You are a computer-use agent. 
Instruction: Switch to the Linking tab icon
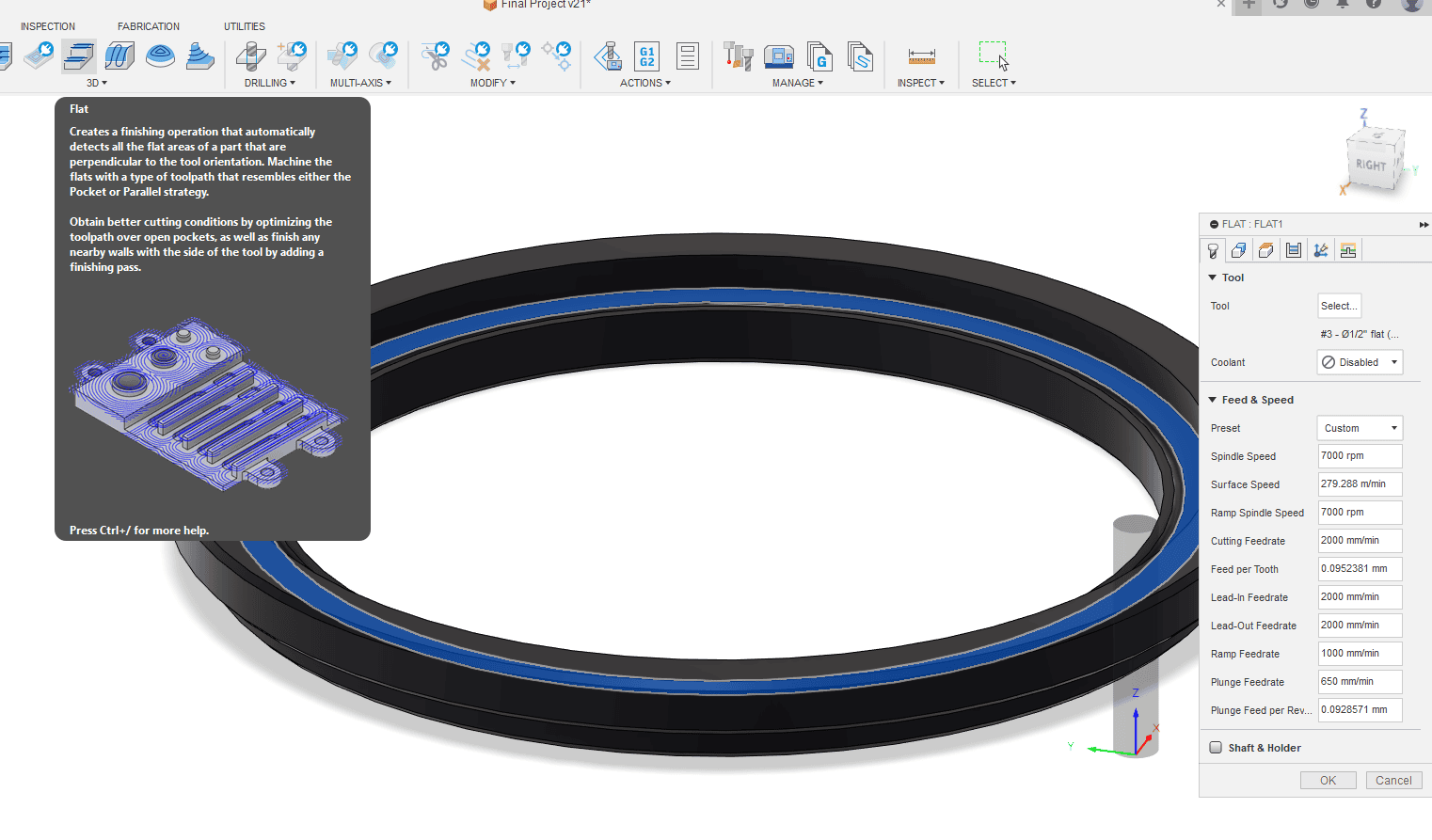[1321, 250]
